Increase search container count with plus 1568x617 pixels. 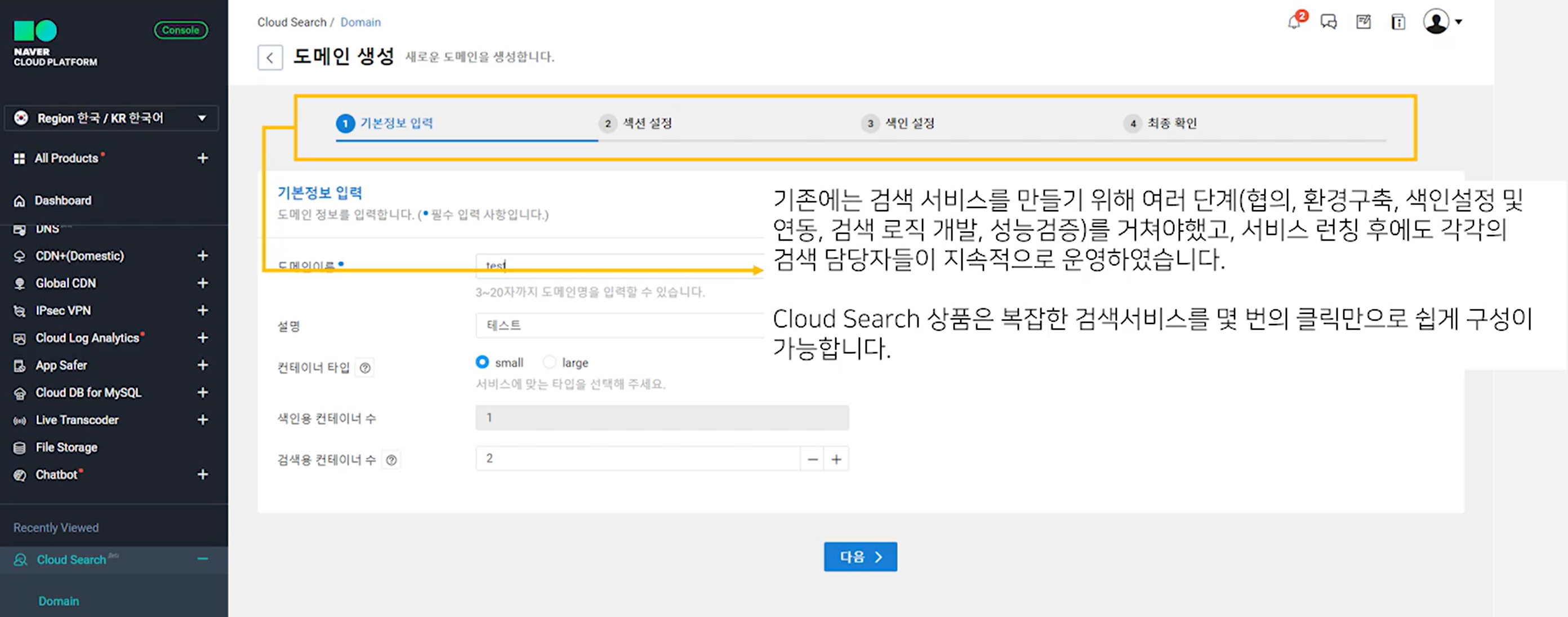836,459
